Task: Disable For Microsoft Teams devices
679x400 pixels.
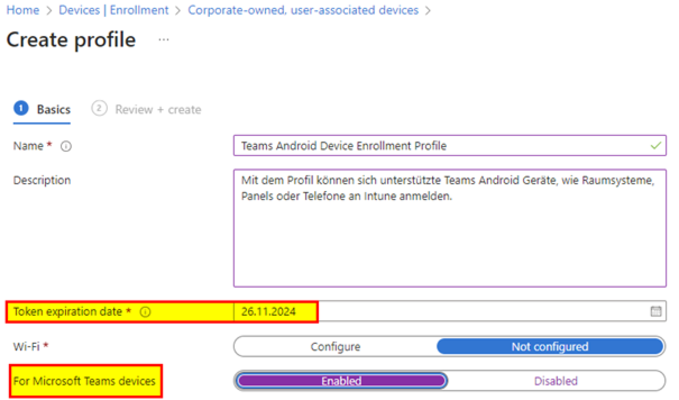Action: coord(556,381)
